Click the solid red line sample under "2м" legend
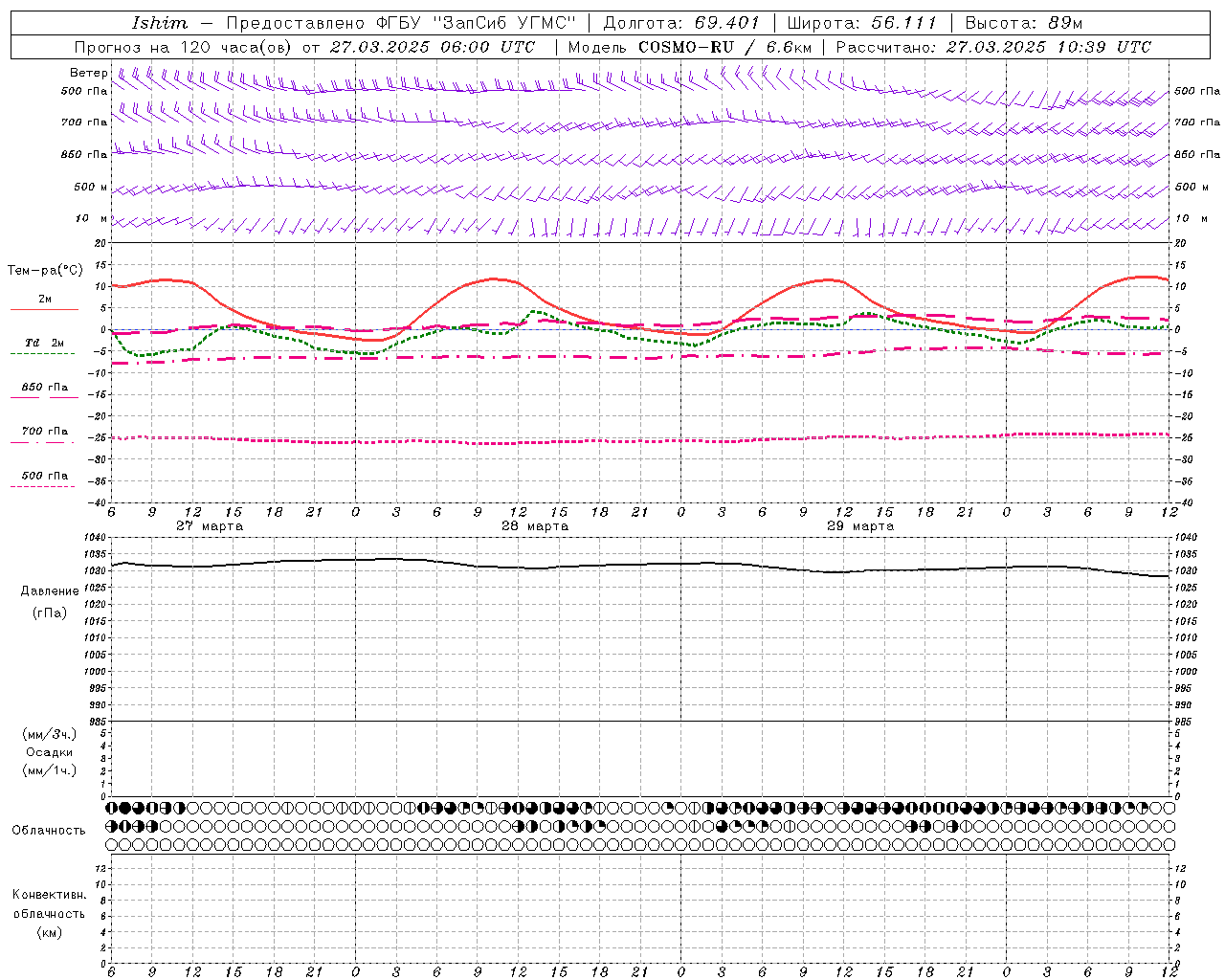 44,309
